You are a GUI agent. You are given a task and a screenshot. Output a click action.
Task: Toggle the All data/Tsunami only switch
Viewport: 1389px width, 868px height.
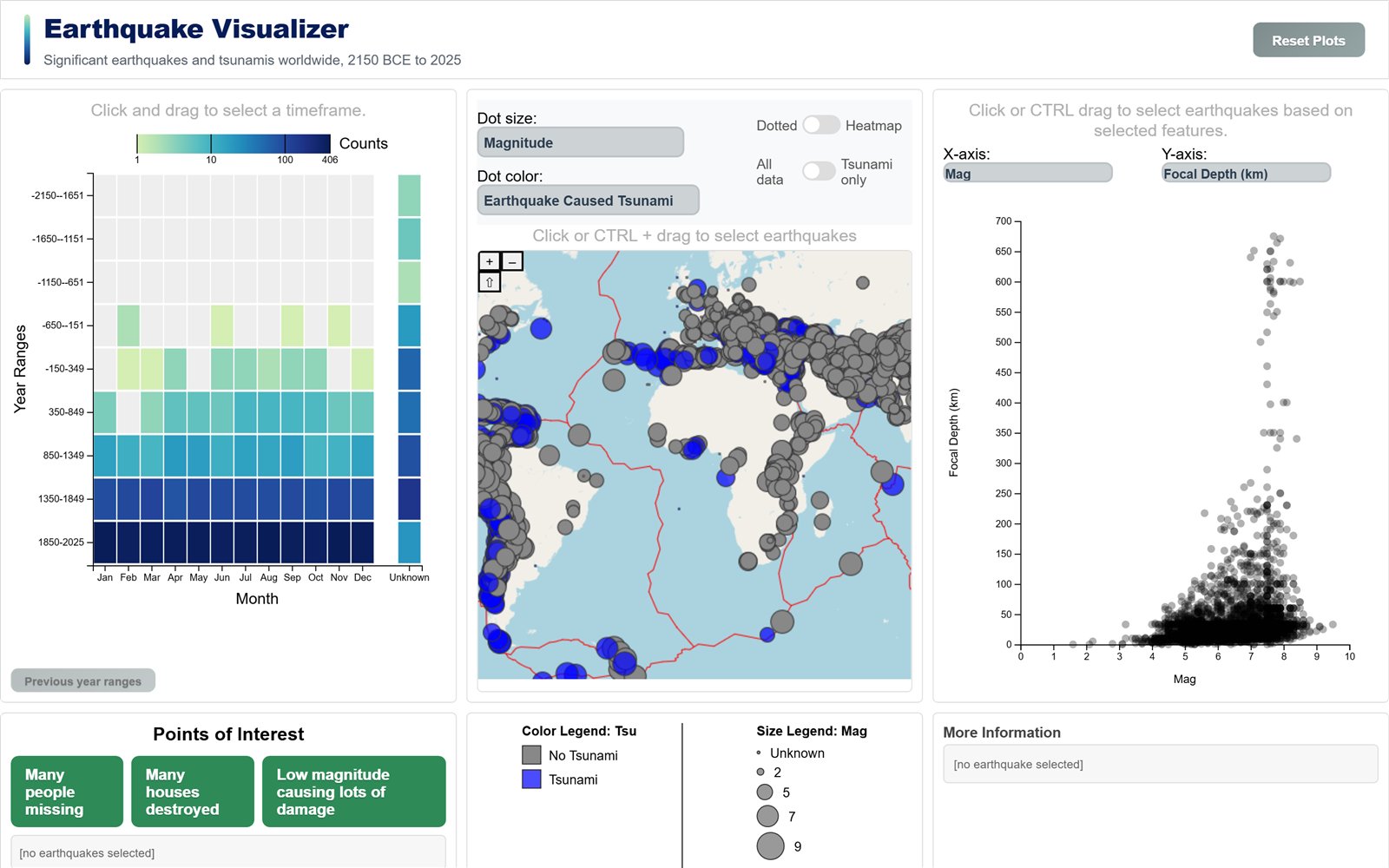pos(819,171)
